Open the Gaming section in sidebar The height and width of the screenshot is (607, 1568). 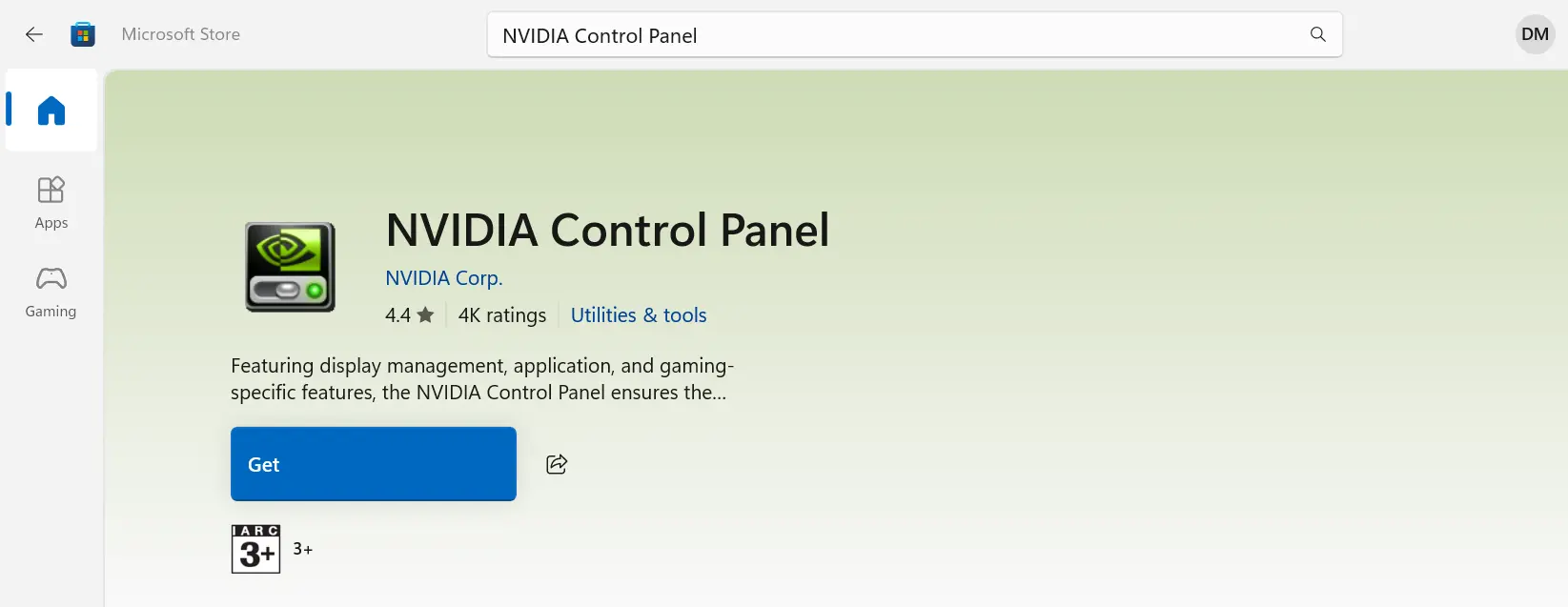pos(51,292)
